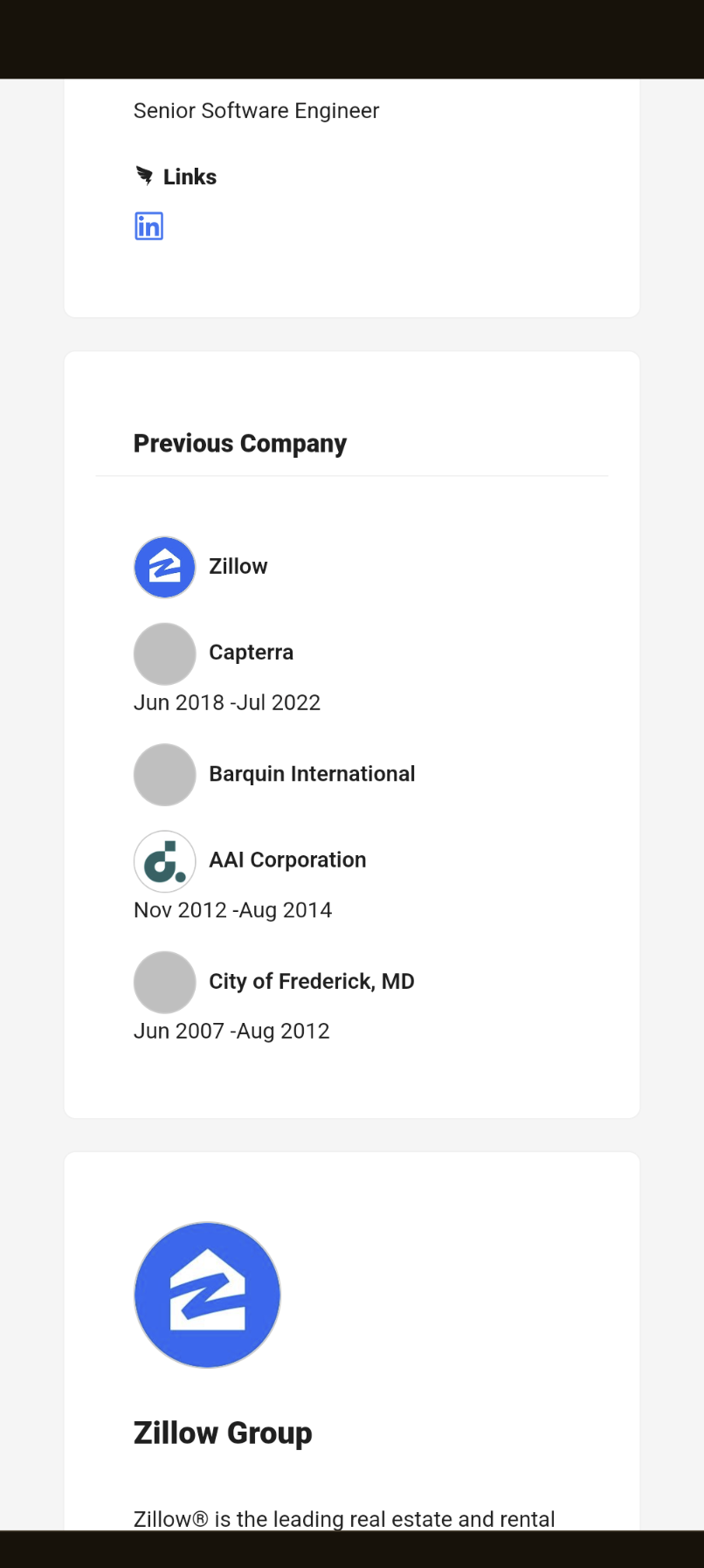Click City of Frederick's placeholder logo

click(x=164, y=983)
